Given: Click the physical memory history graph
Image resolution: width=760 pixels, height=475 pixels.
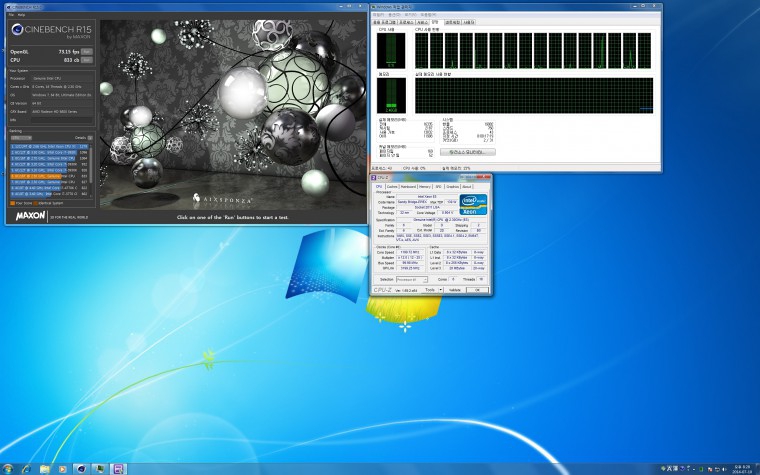Looking at the screenshot, I should coord(534,95).
